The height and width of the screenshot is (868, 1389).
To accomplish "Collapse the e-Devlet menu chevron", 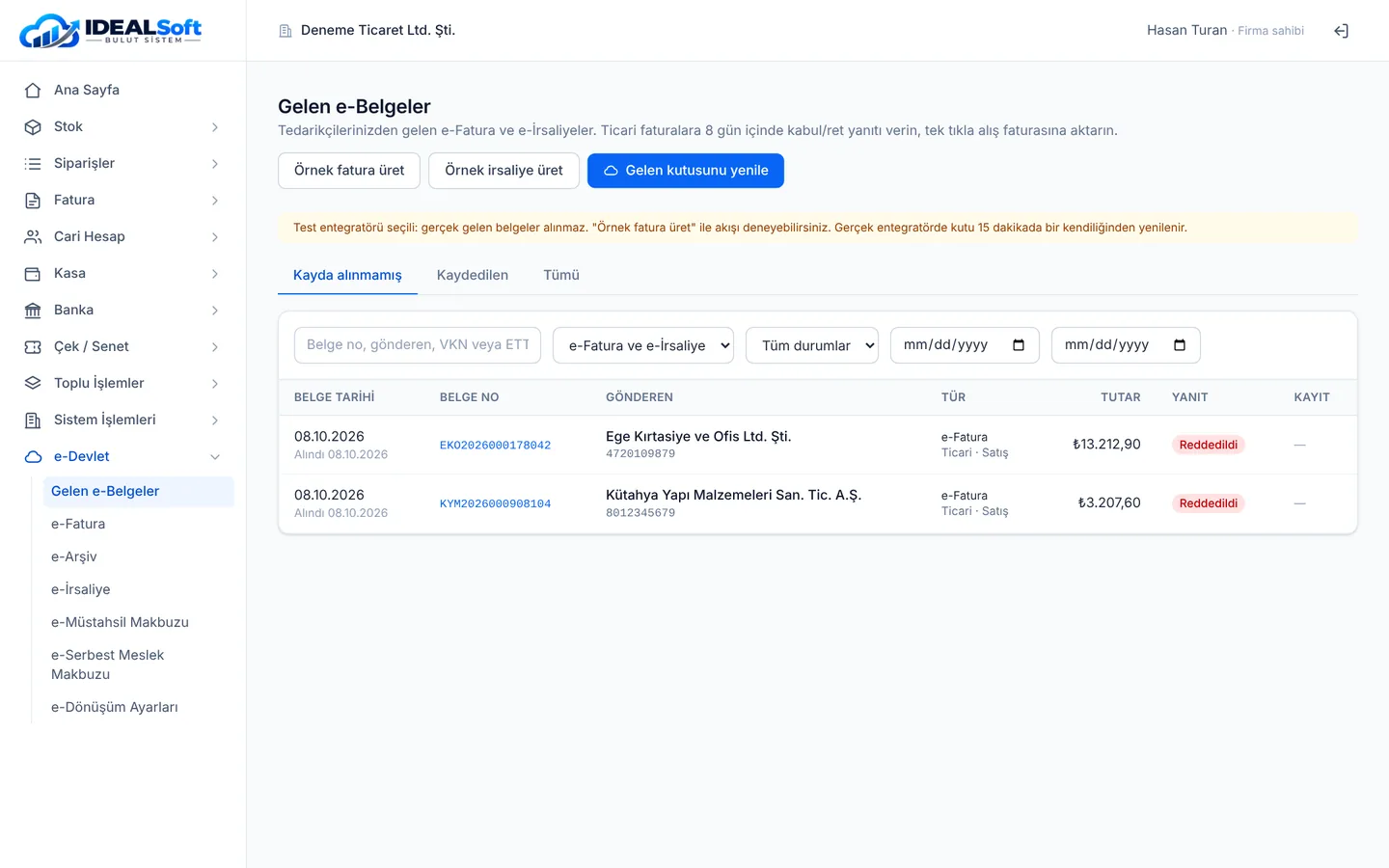I will point(215,456).
